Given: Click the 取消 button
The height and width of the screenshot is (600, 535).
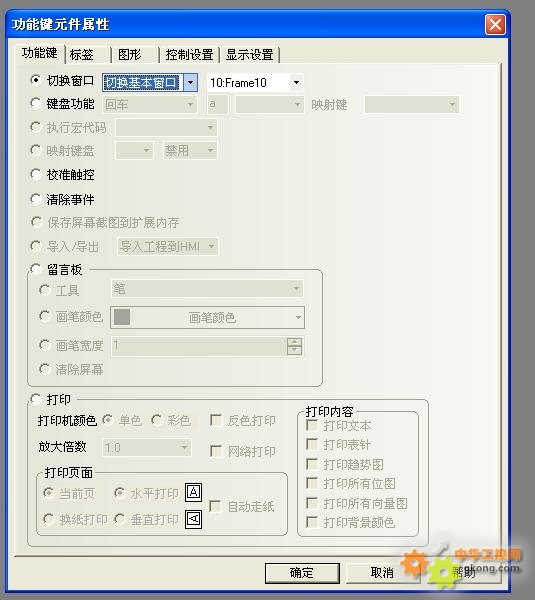Looking at the screenshot, I should tap(382, 572).
